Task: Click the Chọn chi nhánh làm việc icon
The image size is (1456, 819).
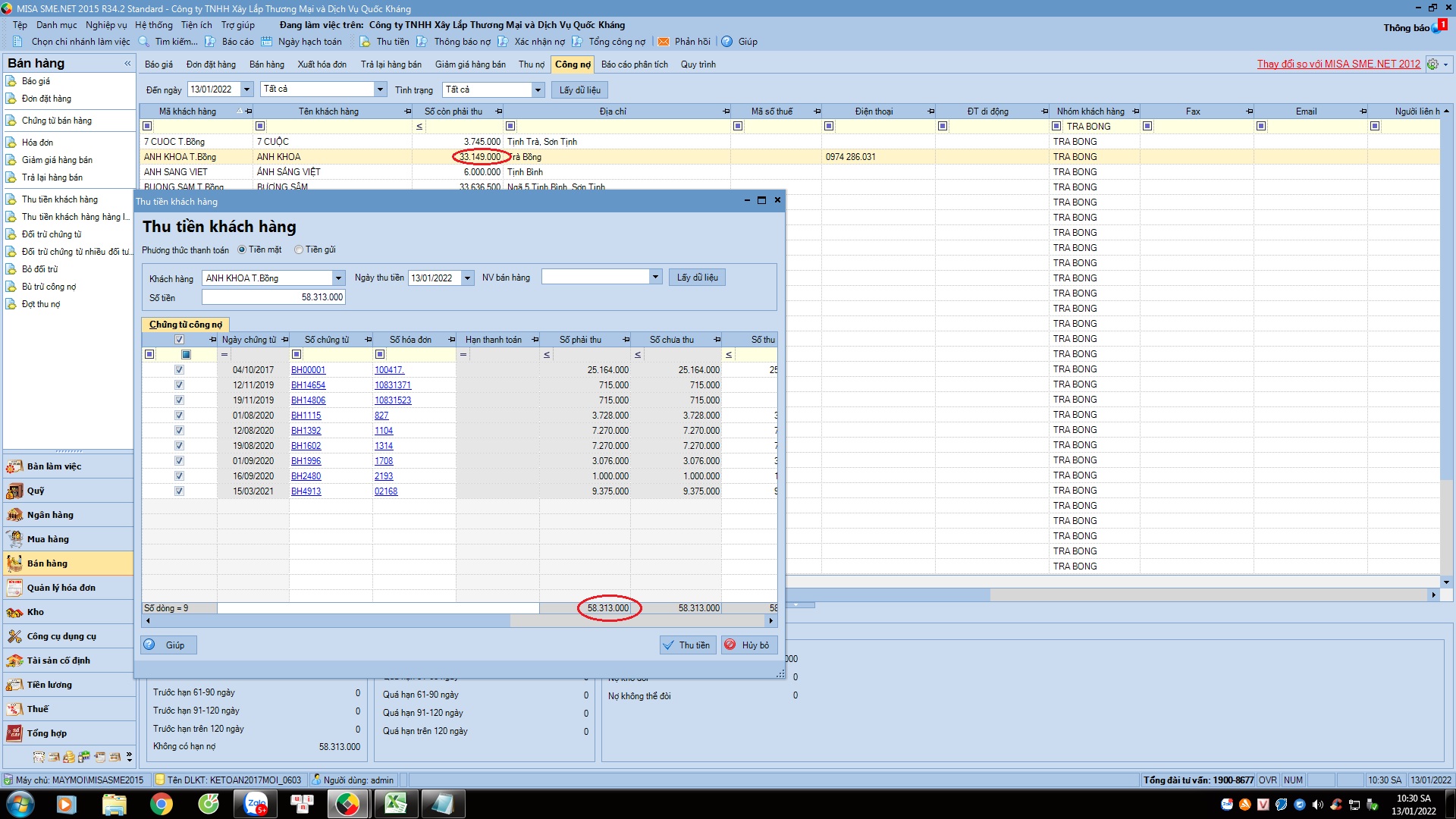Action: (17, 42)
